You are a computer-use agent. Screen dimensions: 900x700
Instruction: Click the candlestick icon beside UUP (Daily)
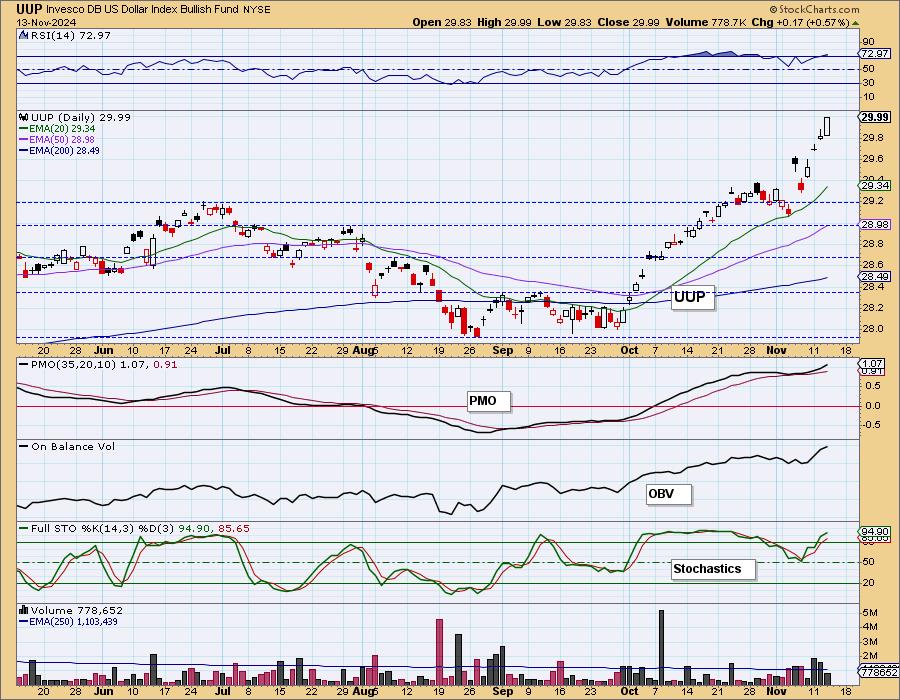pos(24,117)
